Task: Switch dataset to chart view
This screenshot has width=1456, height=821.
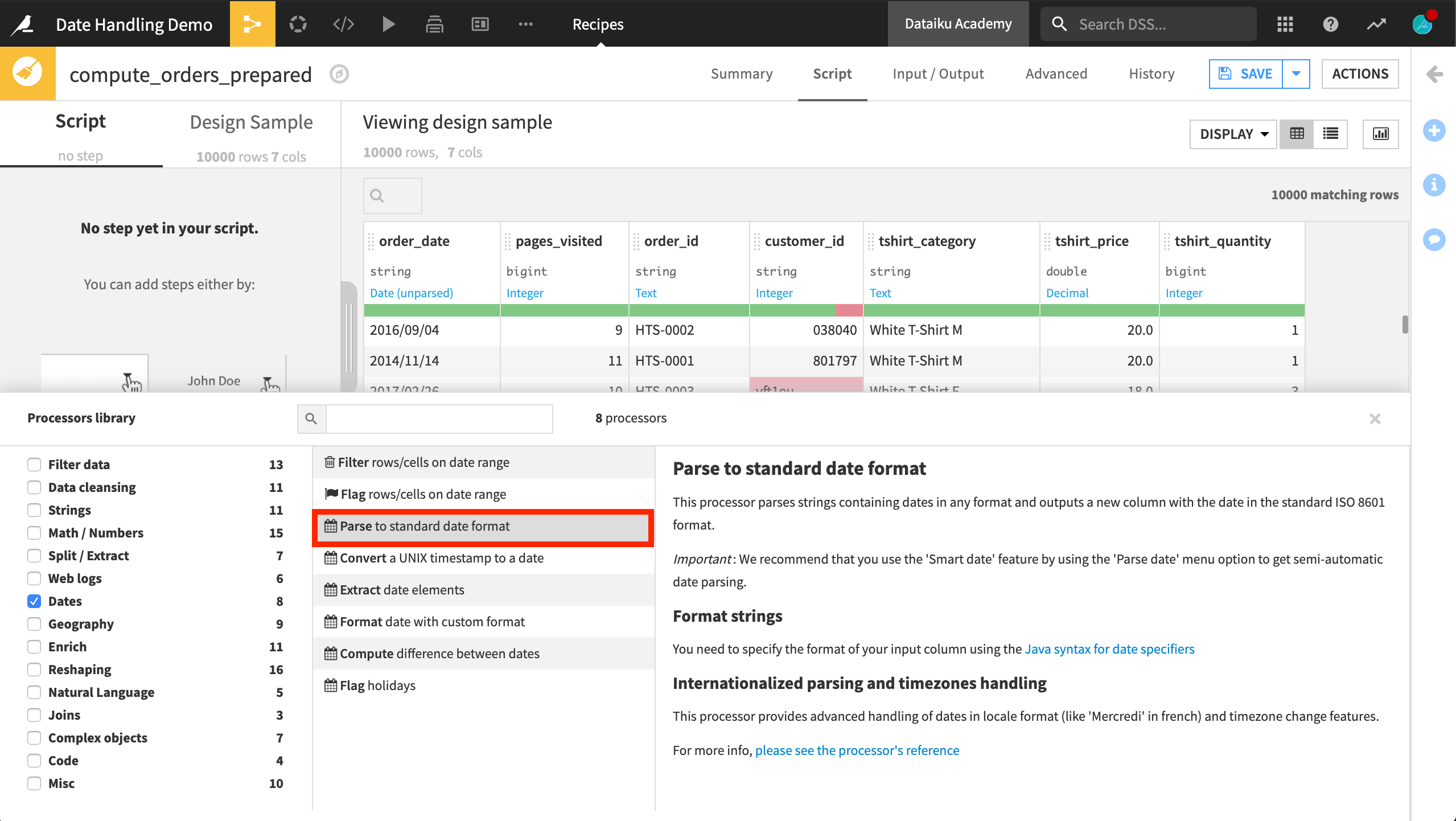Action: (x=1381, y=134)
